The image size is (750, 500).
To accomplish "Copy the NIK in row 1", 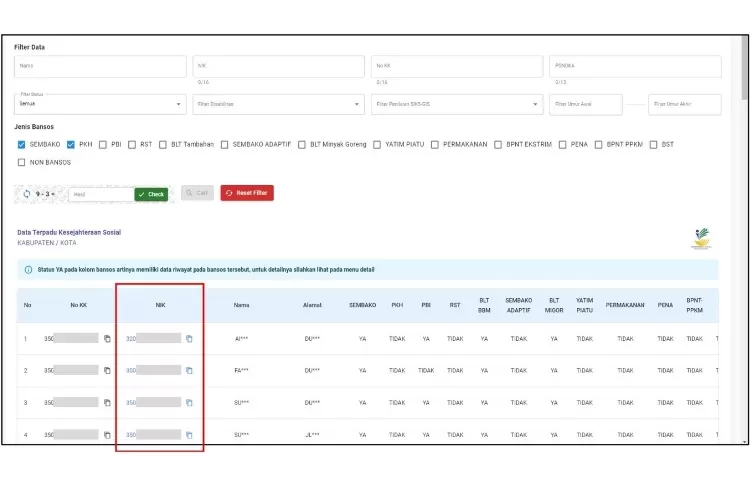I will pos(189,339).
